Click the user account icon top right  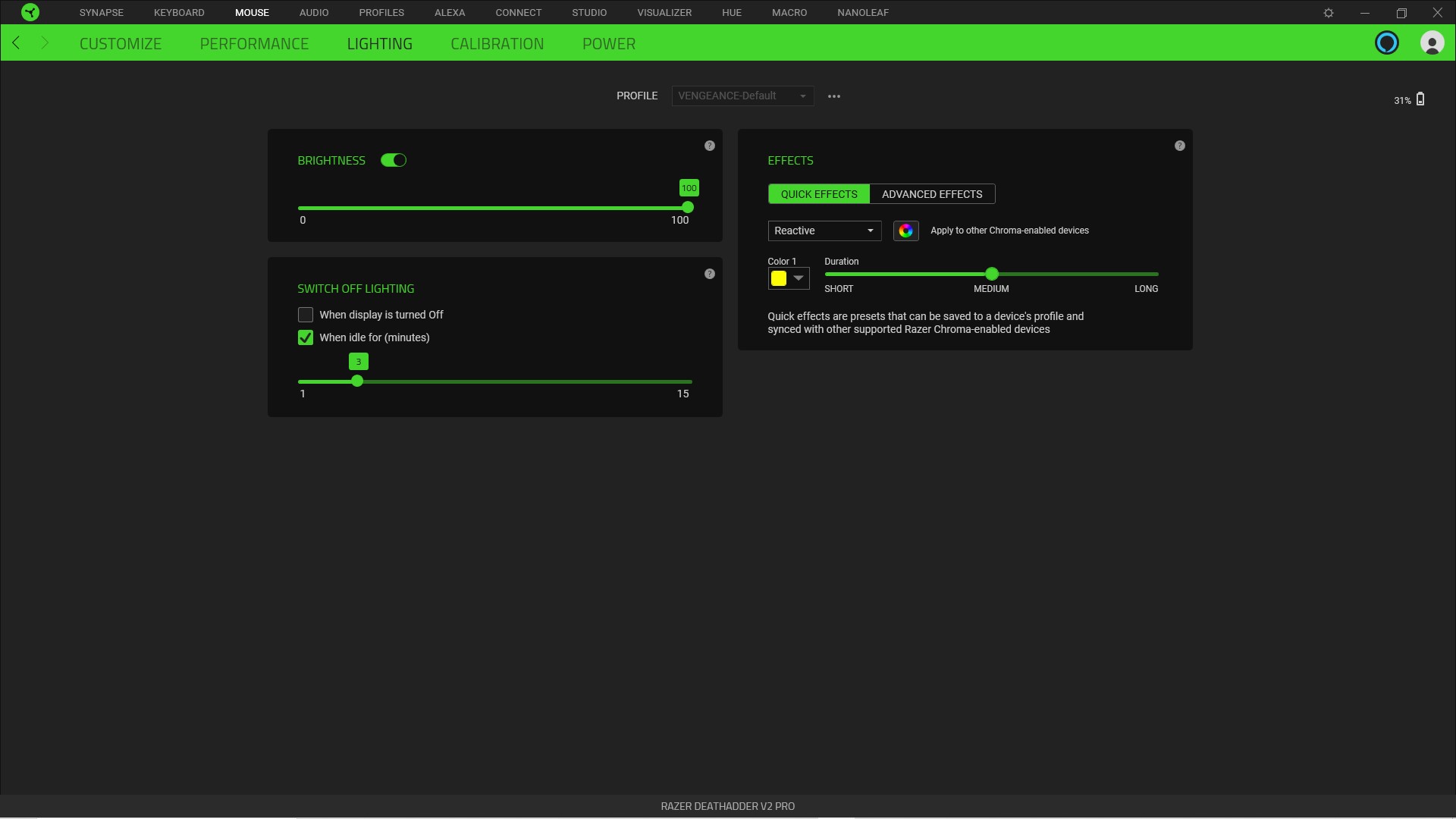pyautogui.click(x=1431, y=43)
